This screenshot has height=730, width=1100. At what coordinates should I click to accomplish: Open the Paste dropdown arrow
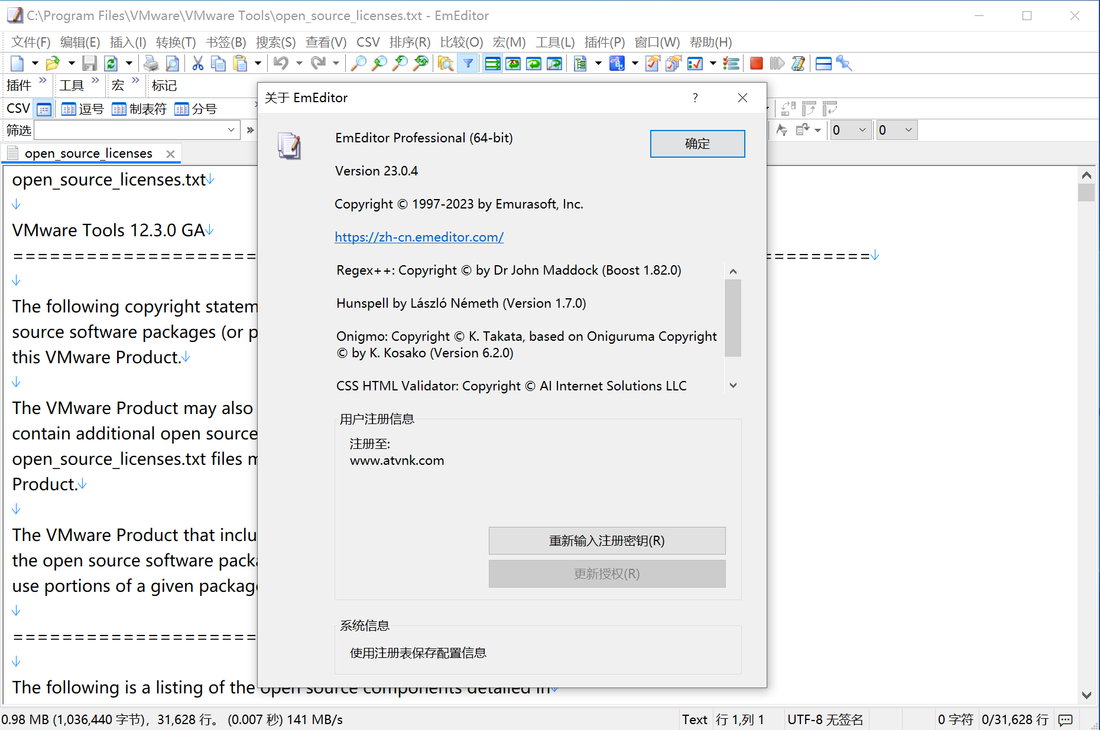258,64
